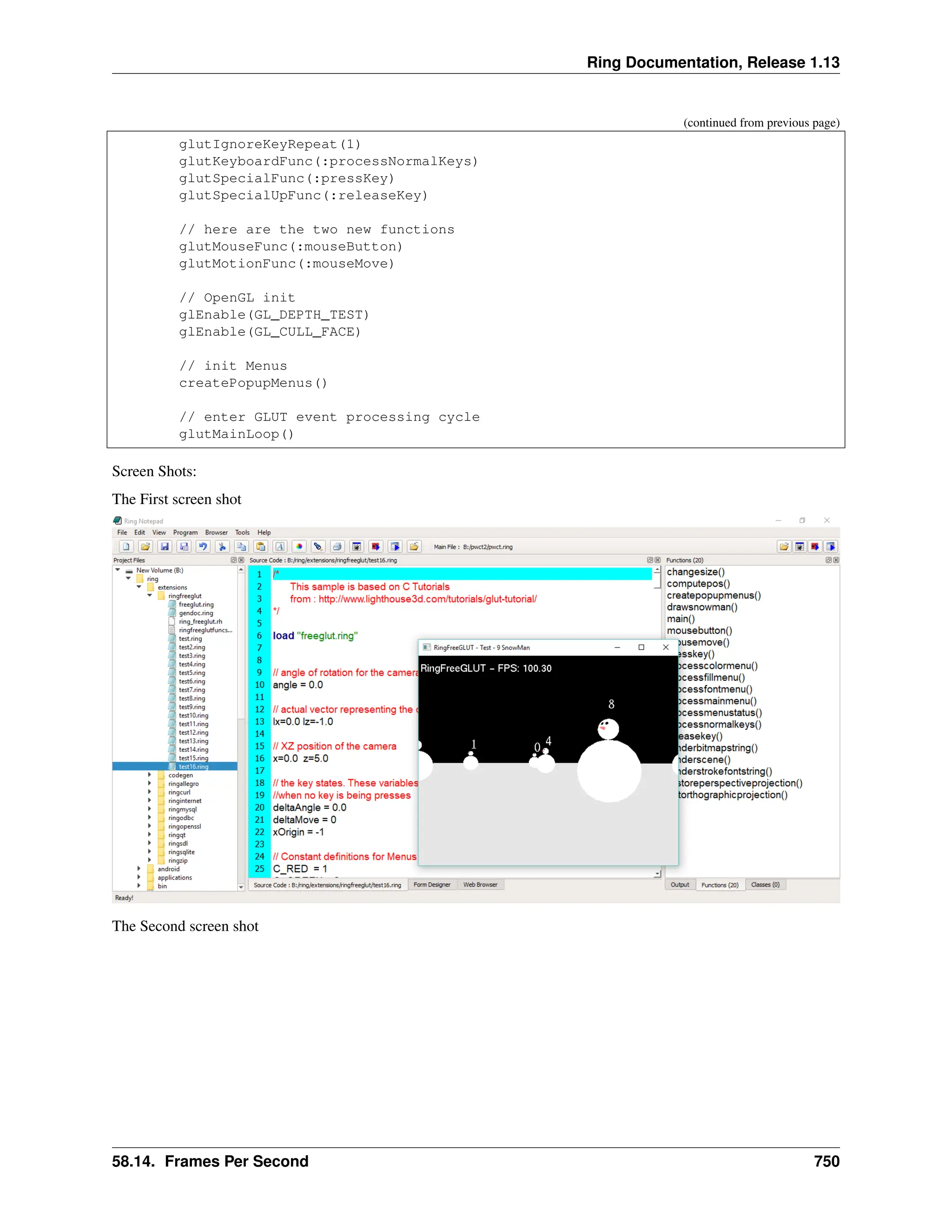Collapse the New Volume (B:) tree node
Viewport: 952px width, 1232px height.
(x=118, y=570)
